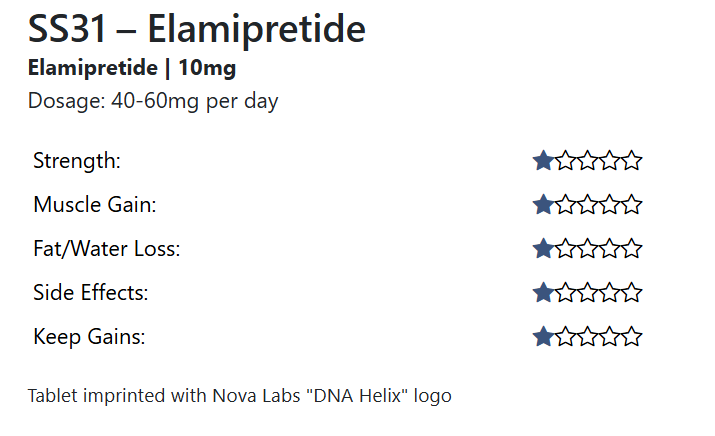Click the Strength label
Screen dimensions: 715x436
[x=77, y=160]
